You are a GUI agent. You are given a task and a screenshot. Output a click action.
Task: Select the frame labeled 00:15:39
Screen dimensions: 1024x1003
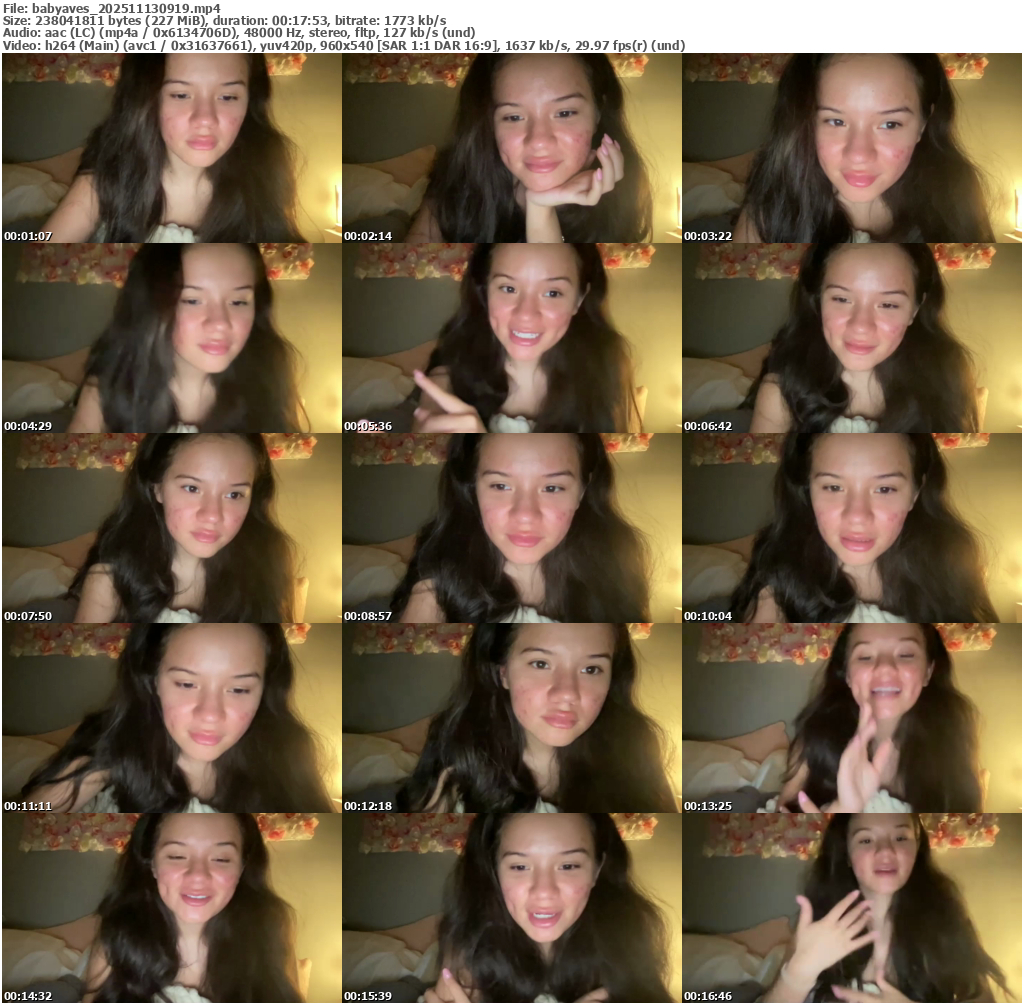511,908
